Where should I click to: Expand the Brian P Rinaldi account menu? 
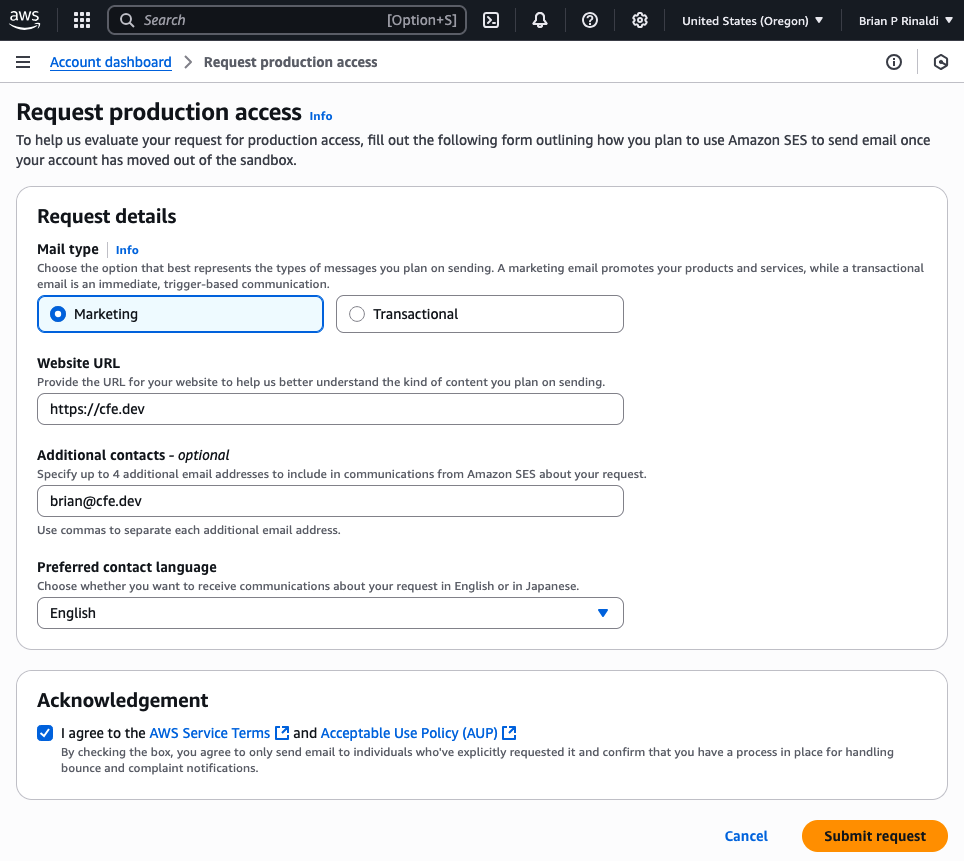[x=906, y=19]
